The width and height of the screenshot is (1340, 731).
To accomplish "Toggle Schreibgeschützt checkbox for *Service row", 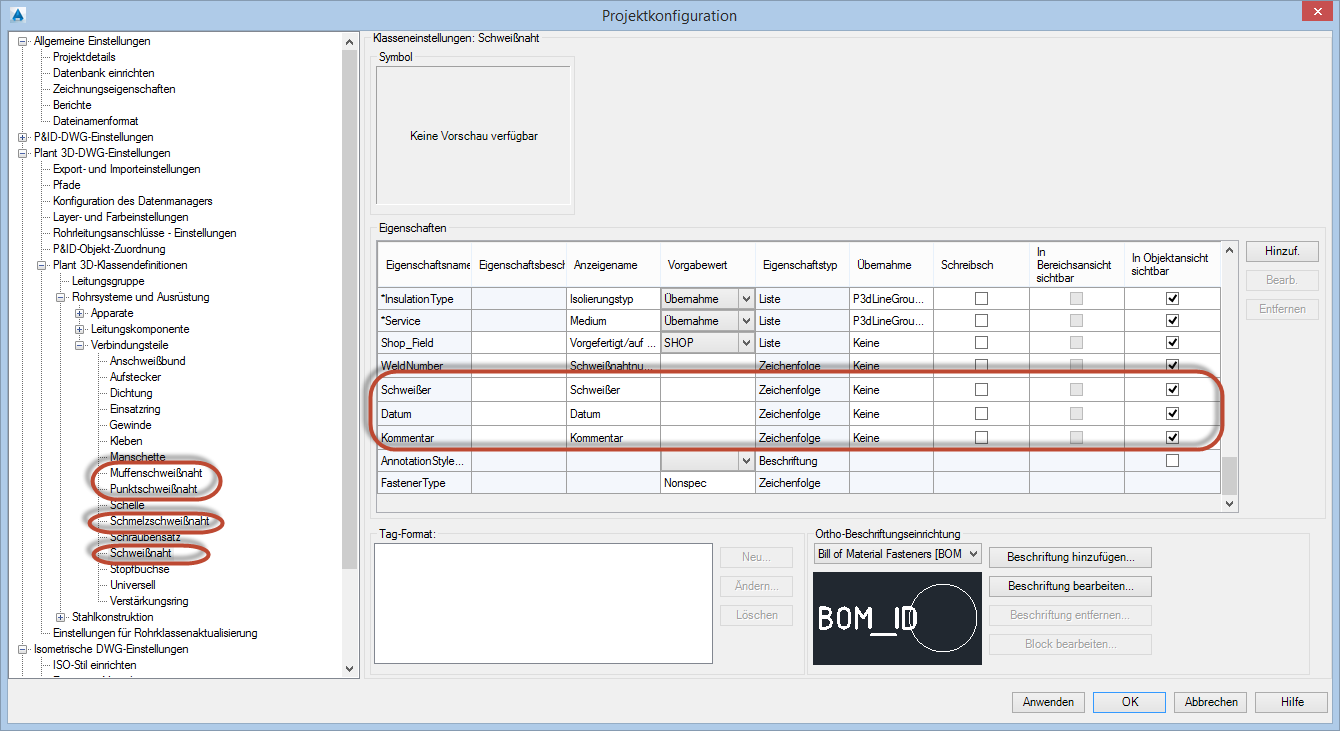I will pyautogui.click(x=981, y=321).
